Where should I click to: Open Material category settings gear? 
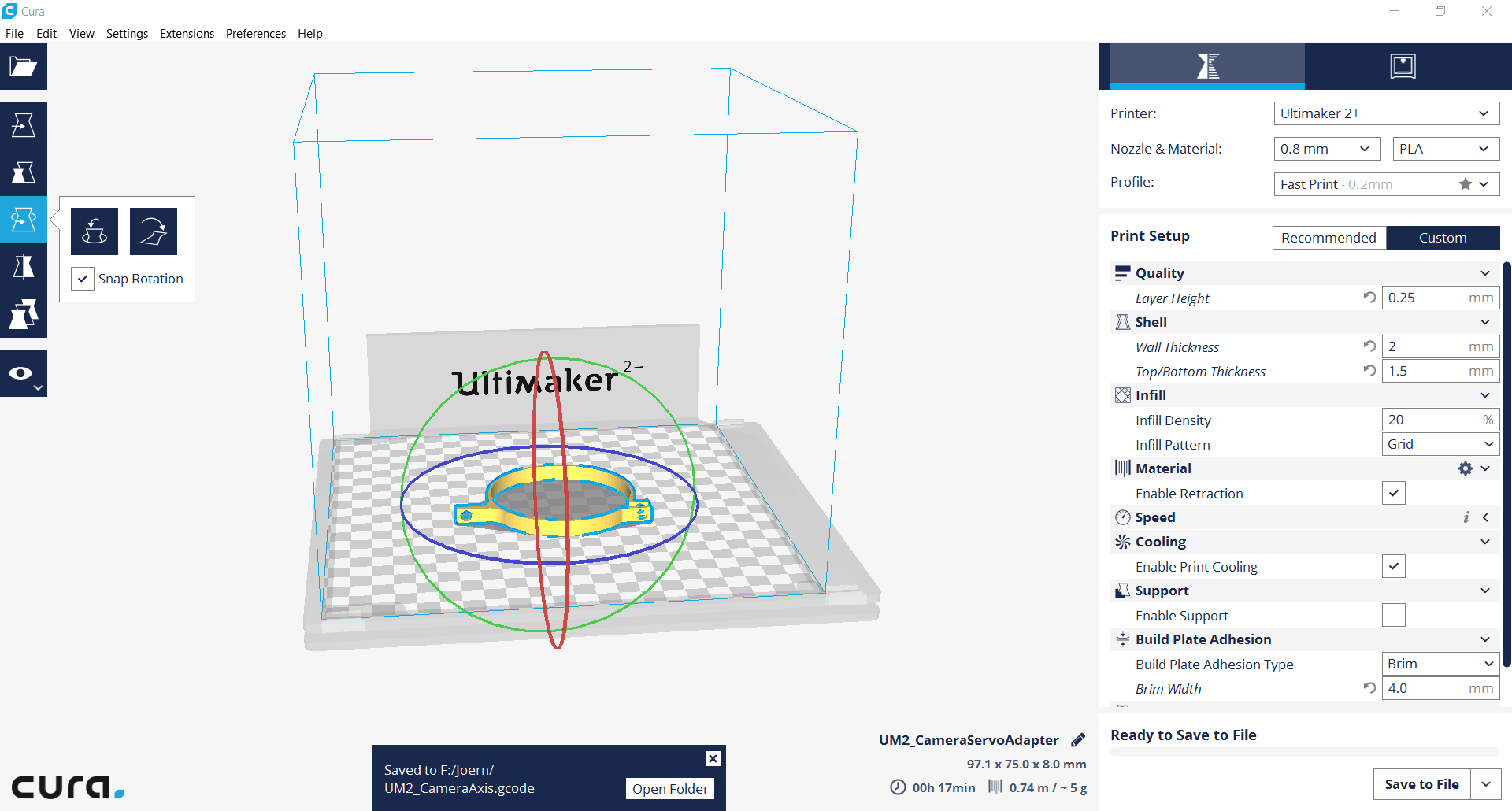coord(1465,468)
